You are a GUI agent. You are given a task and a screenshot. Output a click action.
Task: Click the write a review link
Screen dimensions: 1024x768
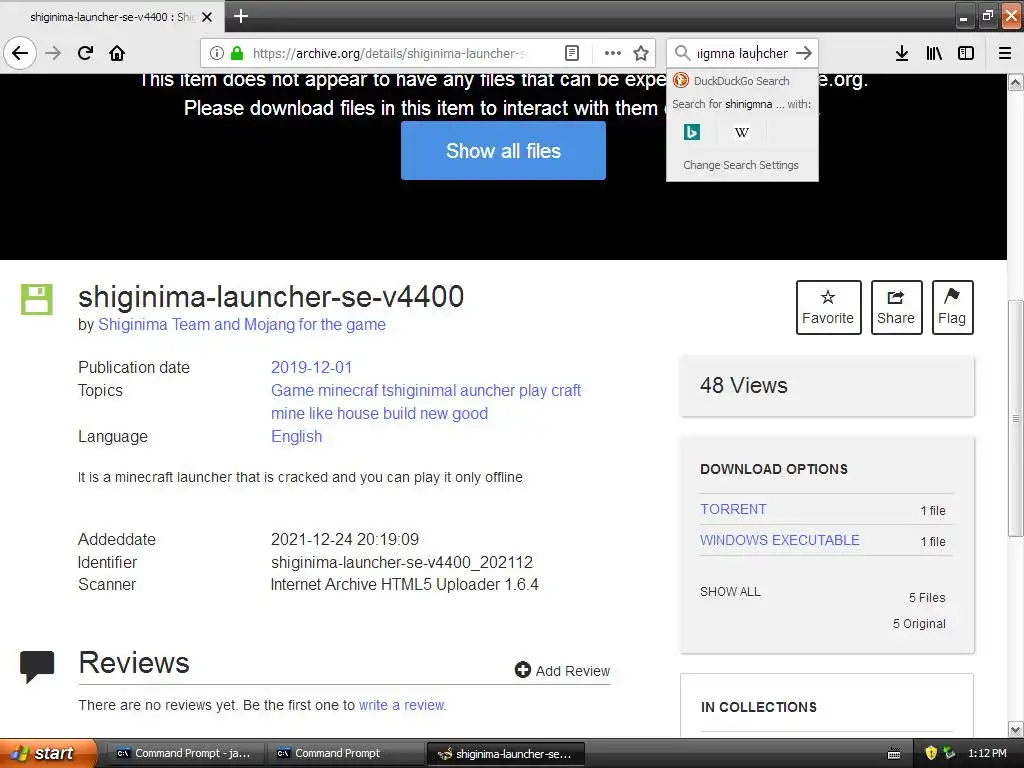click(402, 705)
